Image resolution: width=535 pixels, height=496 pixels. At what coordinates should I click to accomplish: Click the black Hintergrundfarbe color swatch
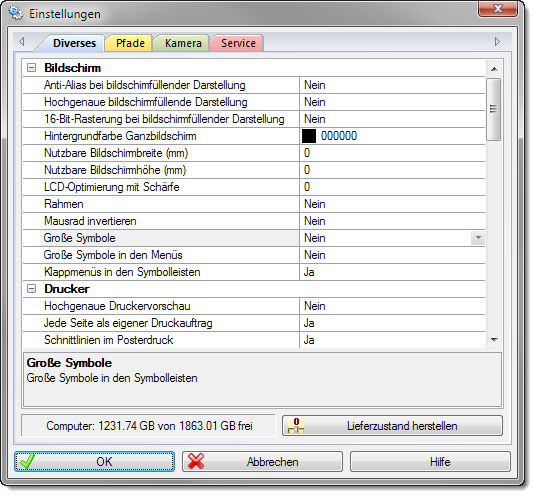point(309,136)
